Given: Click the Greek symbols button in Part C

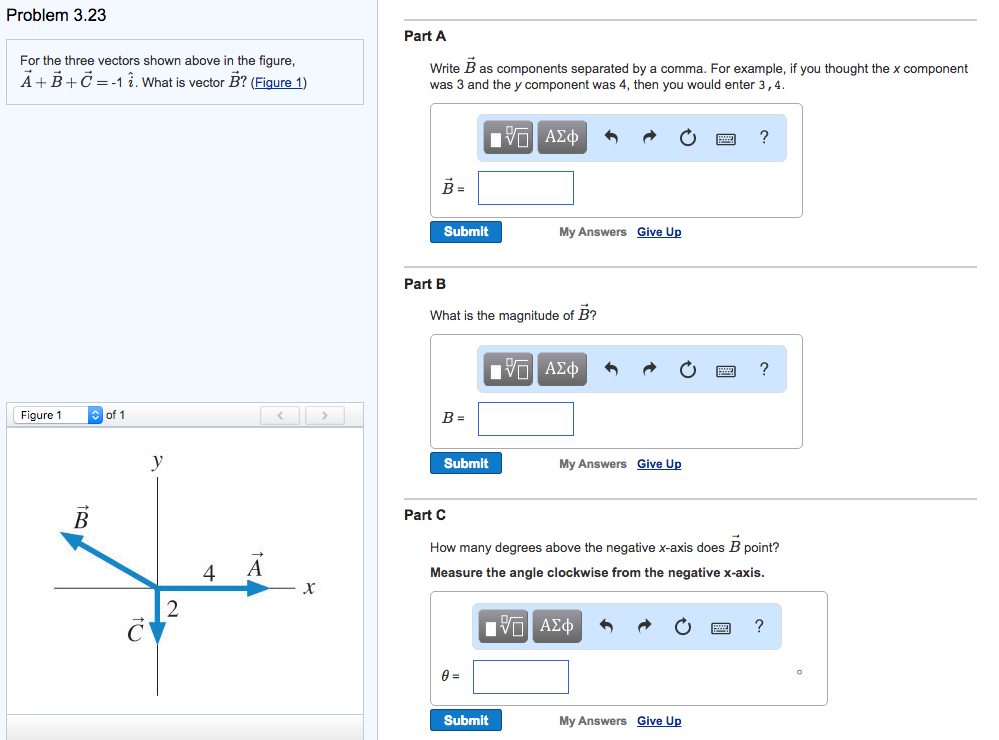Looking at the screenshot, I should [557, 626].
